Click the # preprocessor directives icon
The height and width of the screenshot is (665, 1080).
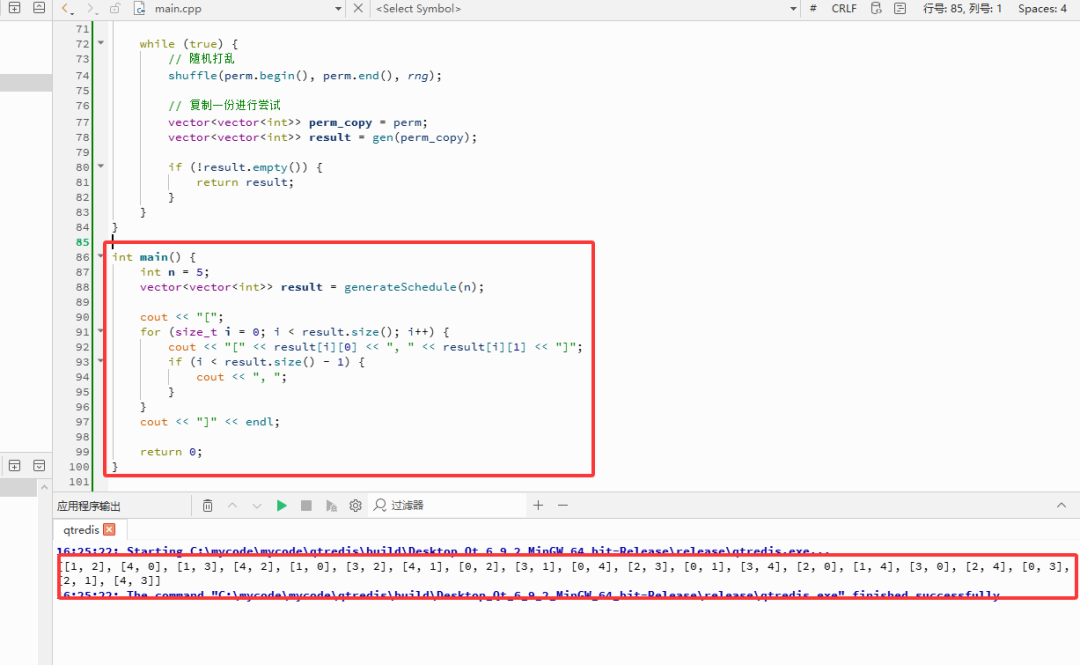click(x=813, y=8)
